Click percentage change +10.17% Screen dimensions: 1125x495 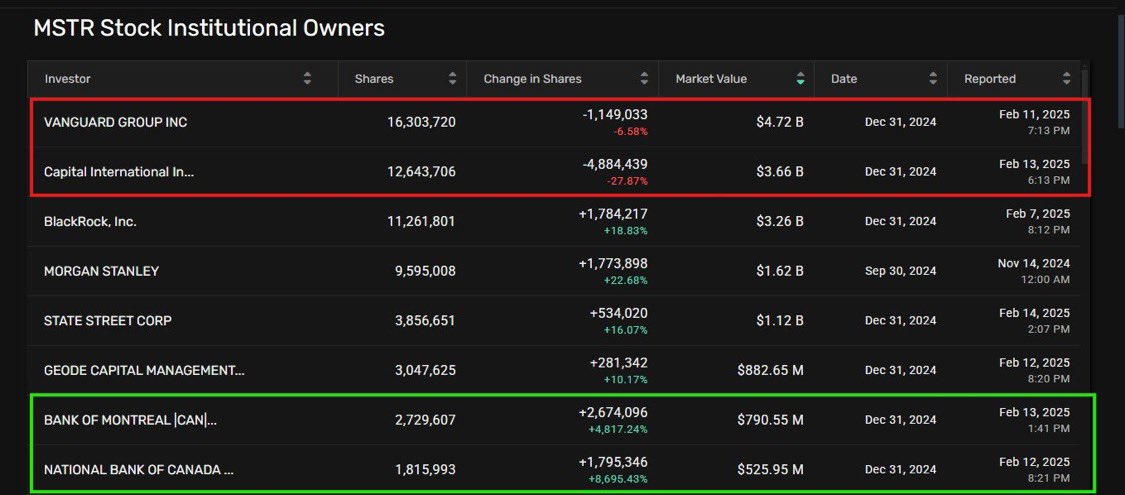coord(626,380)
